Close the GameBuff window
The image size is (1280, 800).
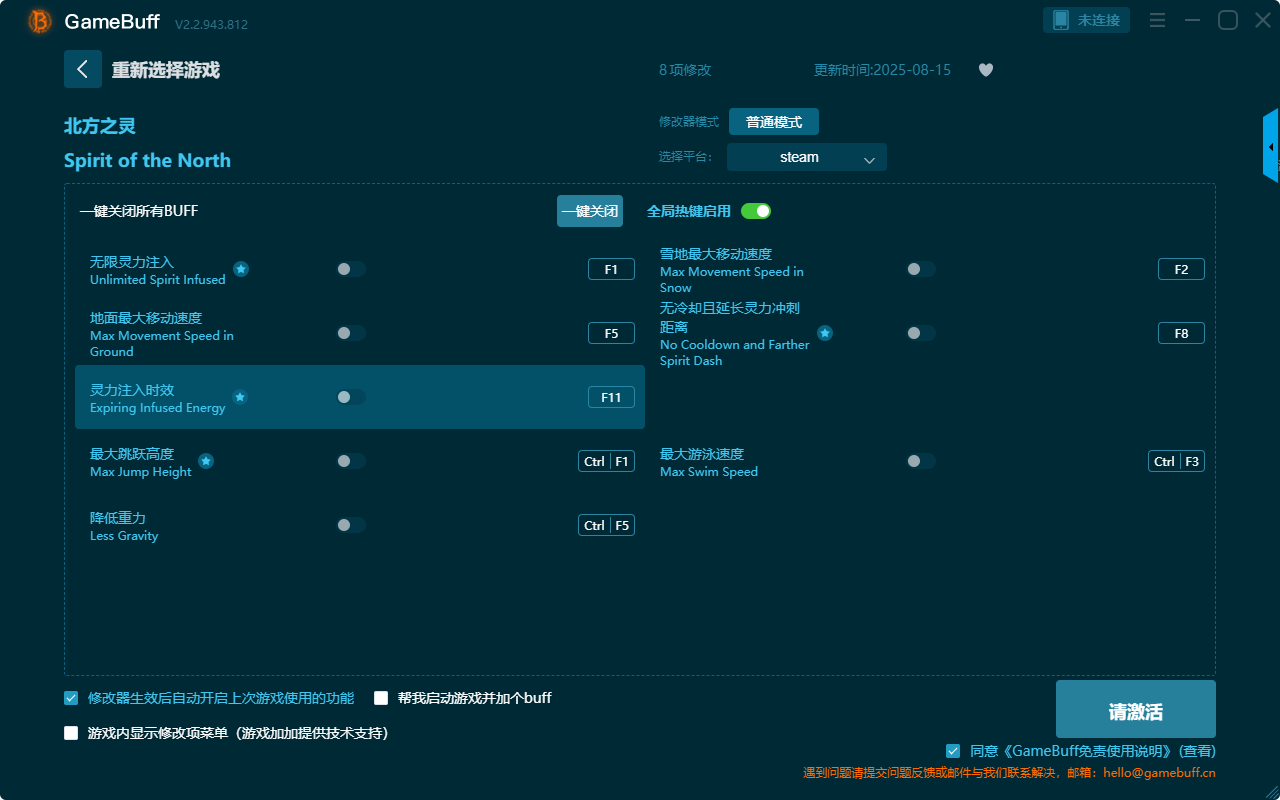pos(1262,20)
